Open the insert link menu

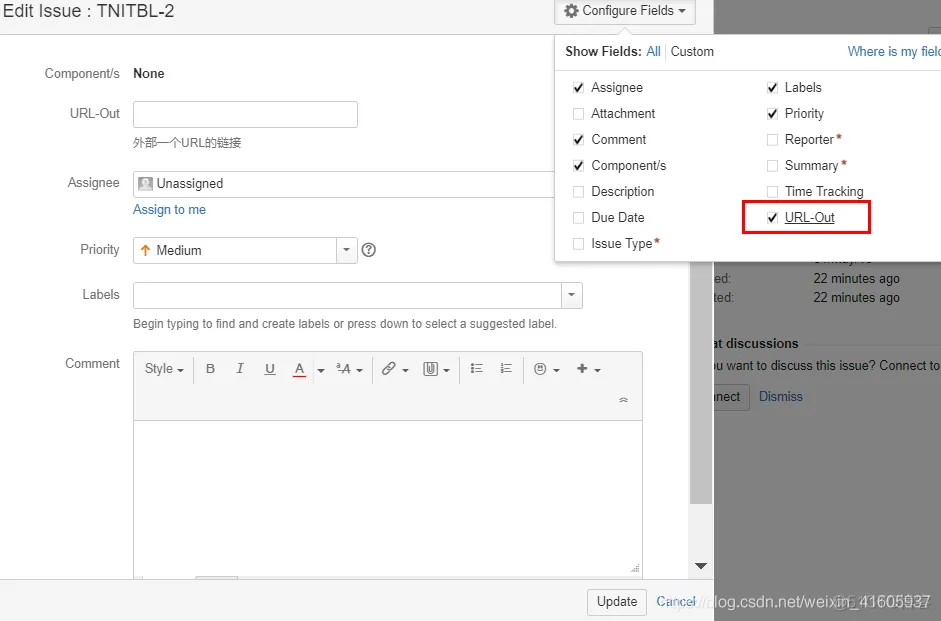pos(395,369)
